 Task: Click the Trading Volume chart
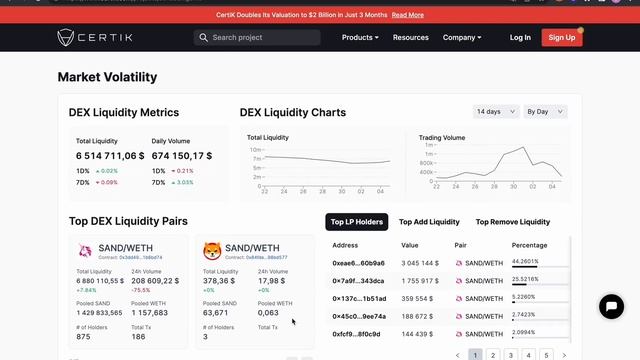pyautogui.click(x=494, y=165)
